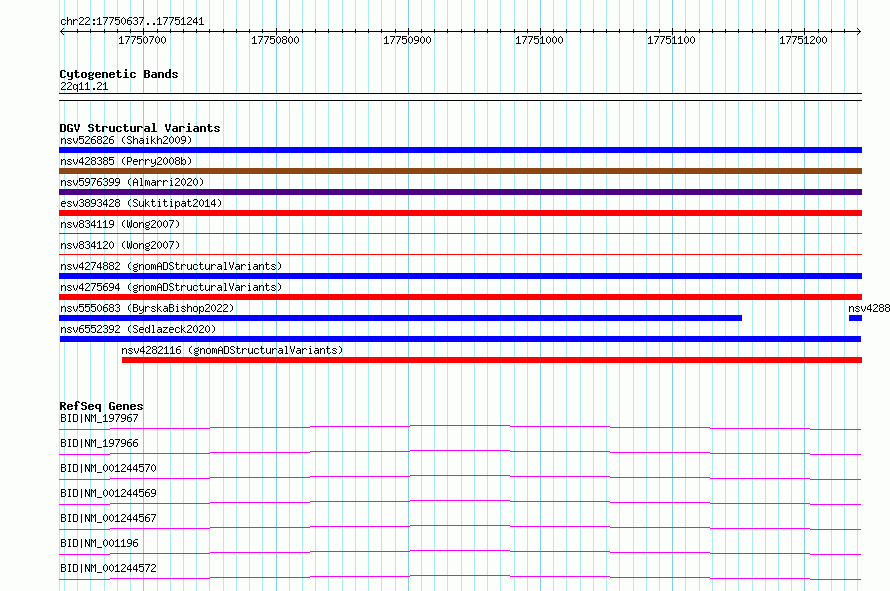Viewport: 890px width, 591px height.
Task: Click the BID|NM_197967 transcript label
Action: coord(99,418)
